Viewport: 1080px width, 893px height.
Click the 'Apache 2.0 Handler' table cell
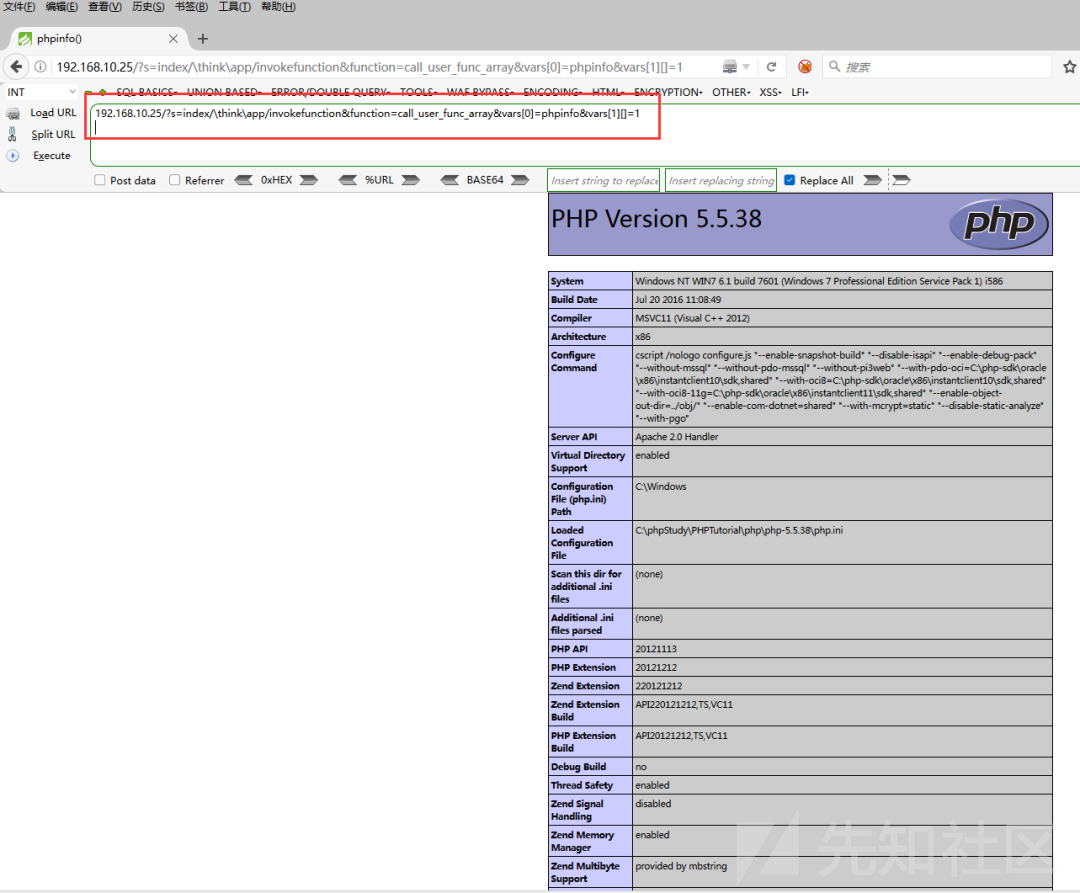tap(842, 437)
